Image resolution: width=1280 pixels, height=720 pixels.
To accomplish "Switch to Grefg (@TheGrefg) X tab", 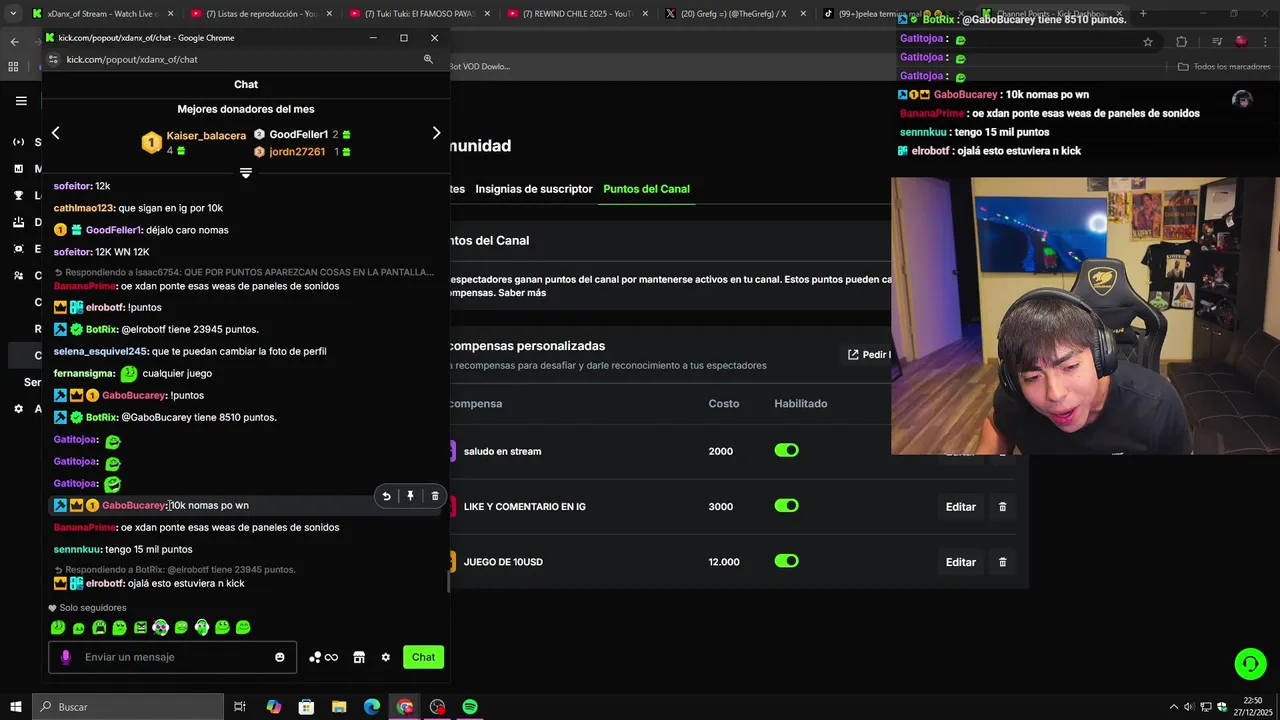I will click(735, 14).
